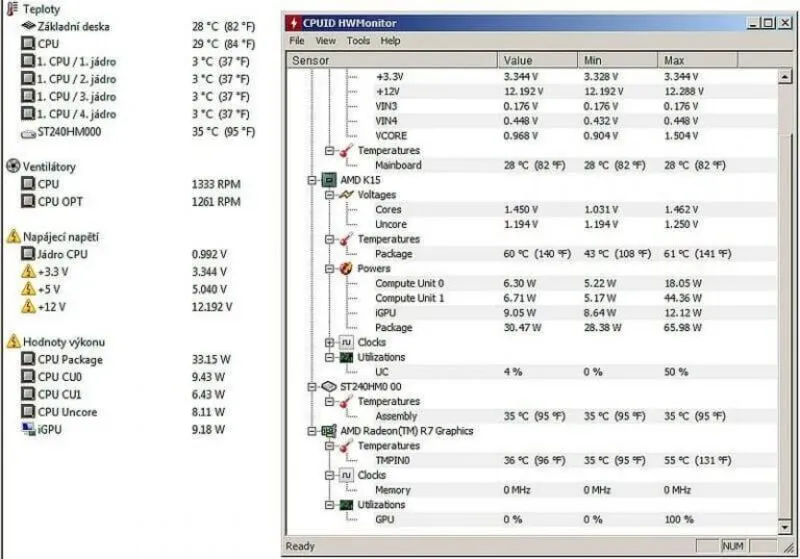Click the Ventilátory fan icon
Image resolution: width=800 pixels, height=559 pixels.
pyautogui.click(x=13, y=166)
